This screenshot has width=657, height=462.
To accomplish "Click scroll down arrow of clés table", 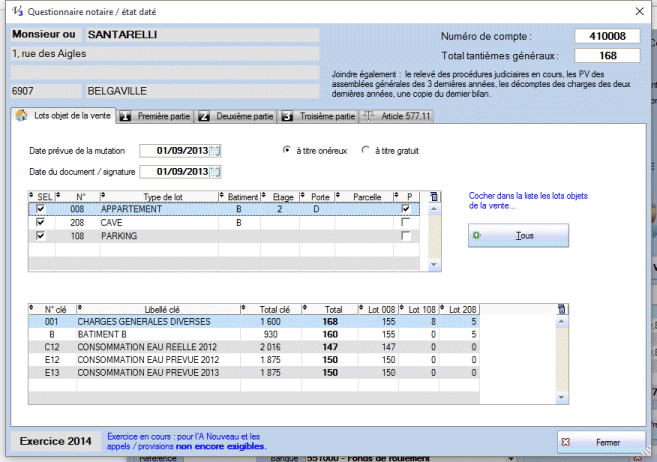I will click(561, 397).
